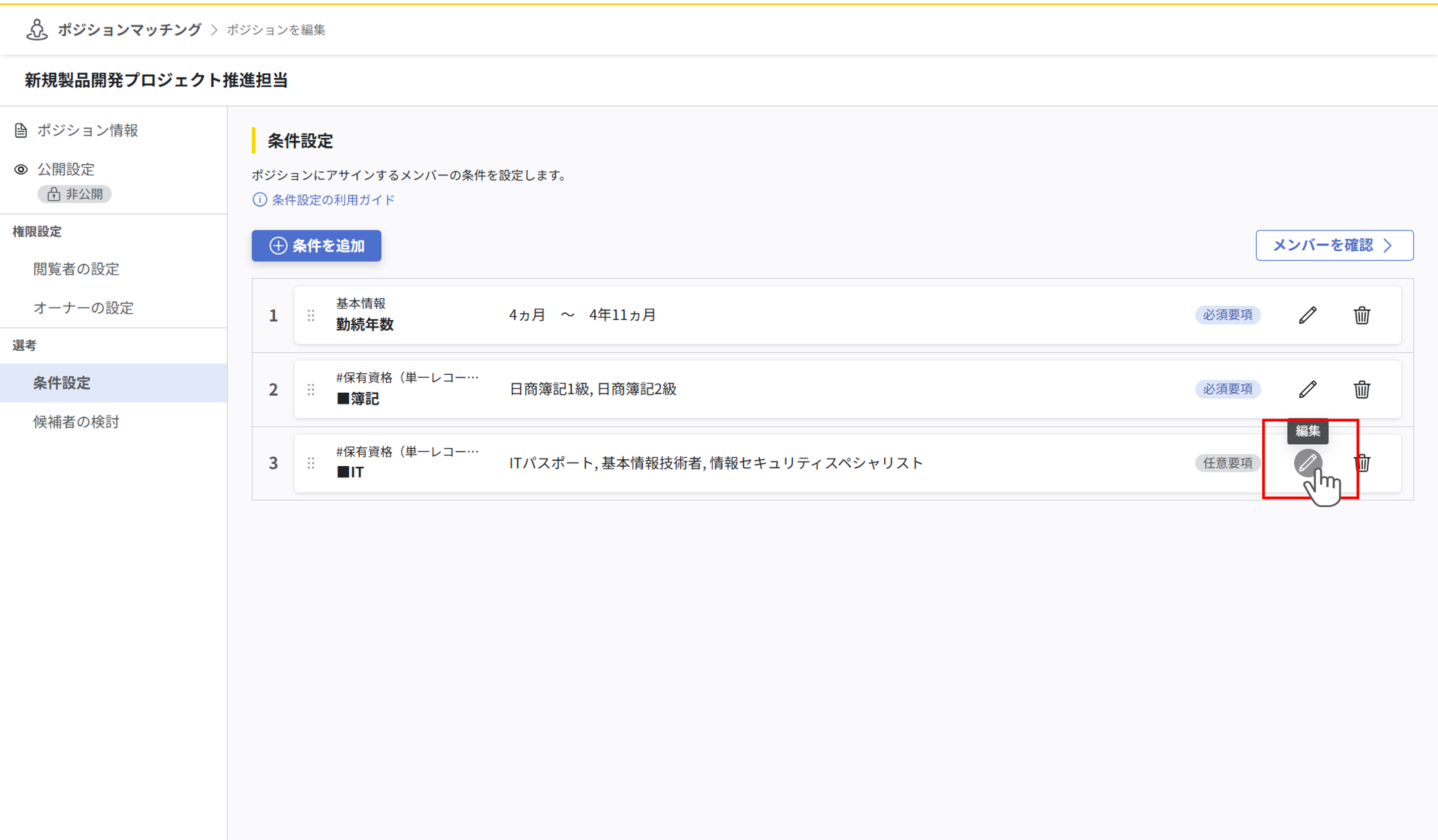1438x840 pixels.
Task: Open the 条件設定の利用ガイド link
Action: 333,200
